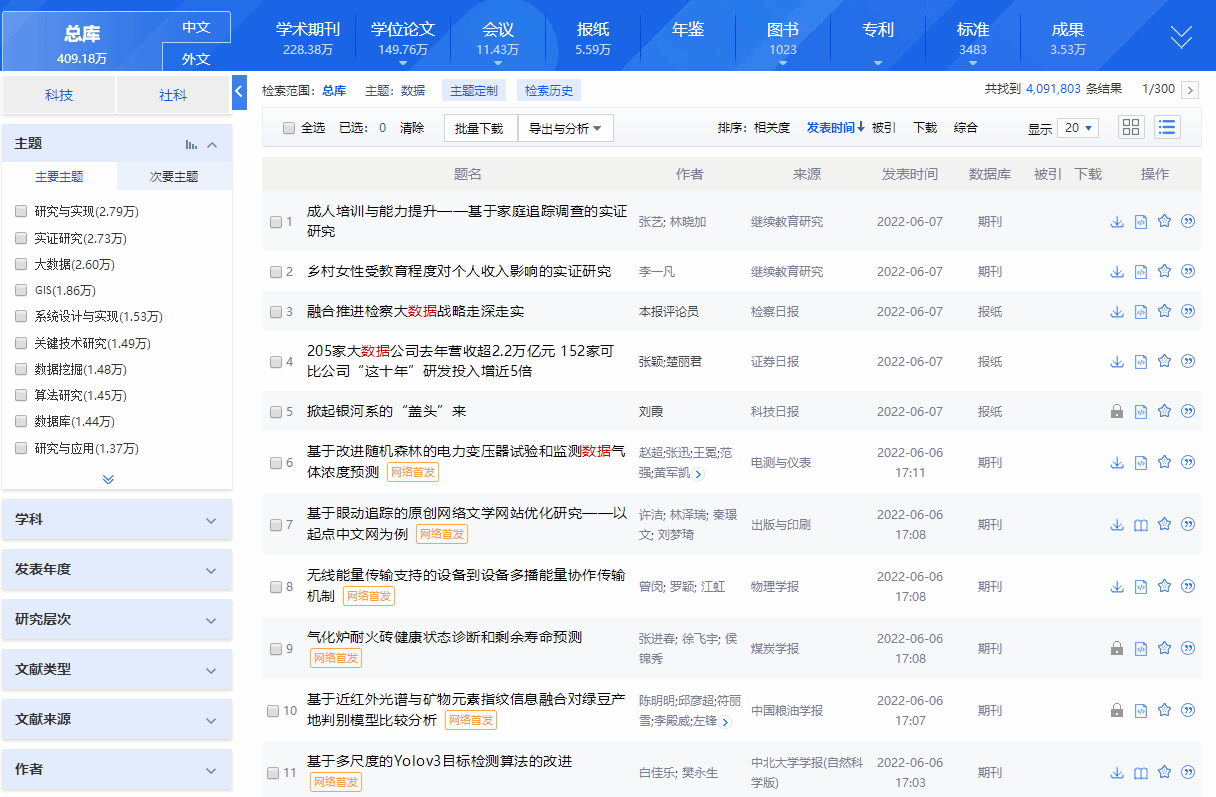This screenshot has width=1216, height=797.
Task: Open book reading icon for result 7
Action: (1141, 524)
